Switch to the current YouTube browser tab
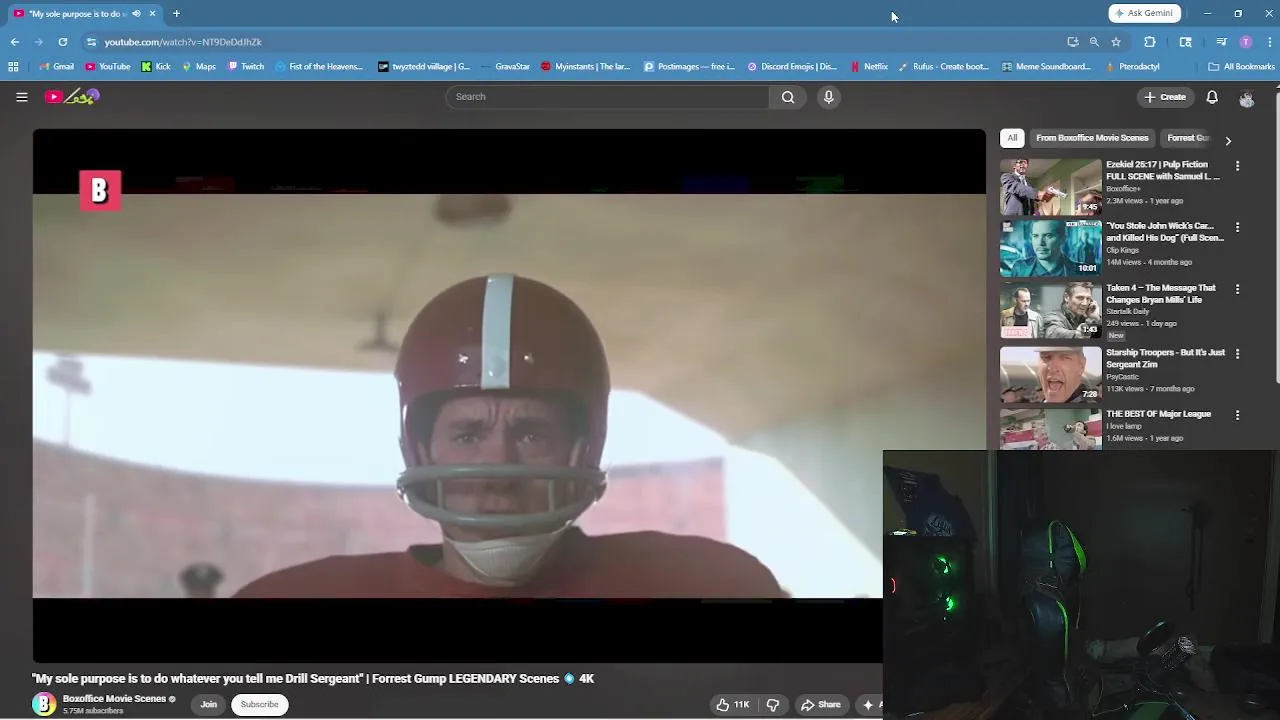The height and width of the screenshot is (720, 1280). (85, 14)
